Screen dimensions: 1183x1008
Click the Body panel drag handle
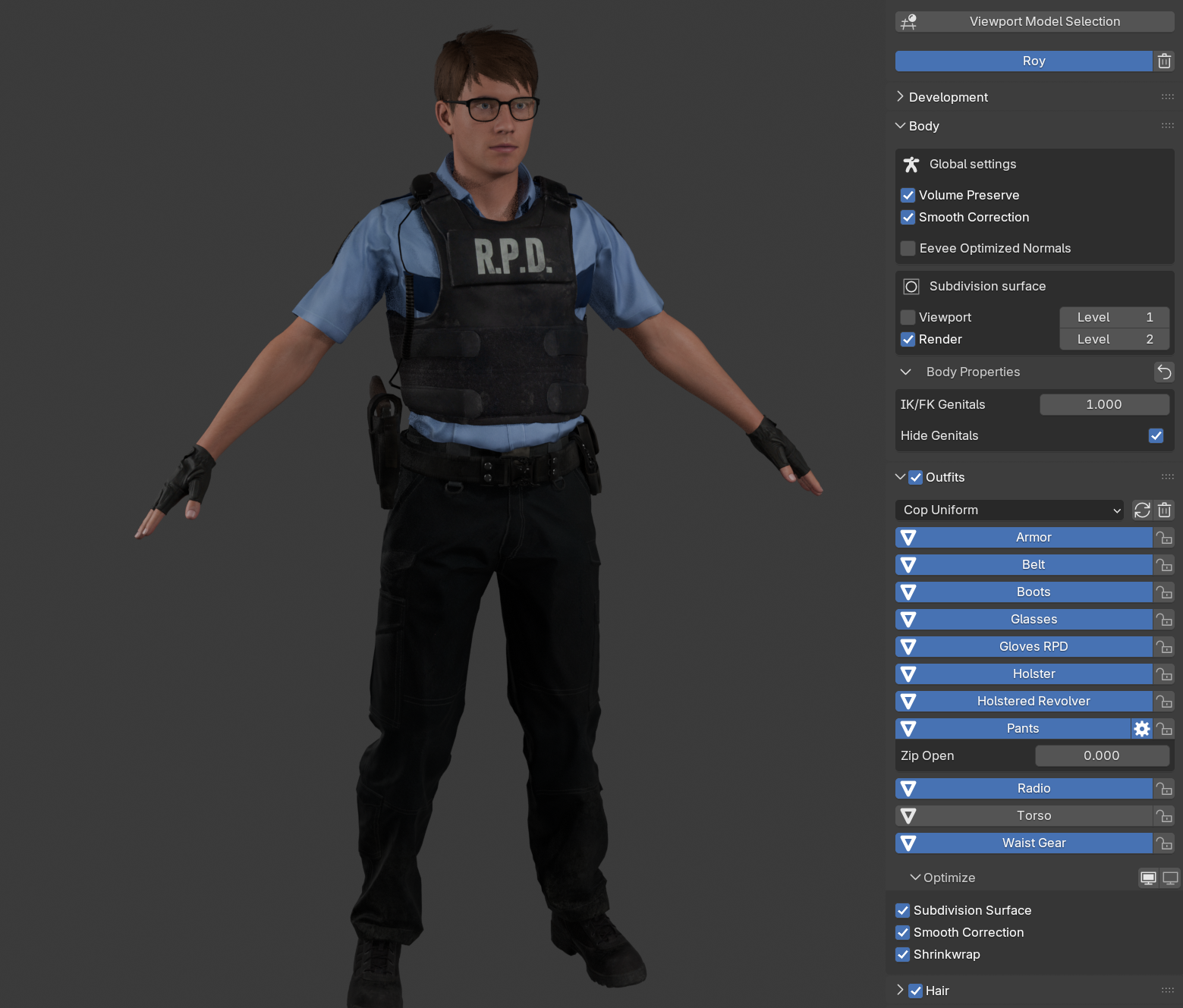(1167, 126)
